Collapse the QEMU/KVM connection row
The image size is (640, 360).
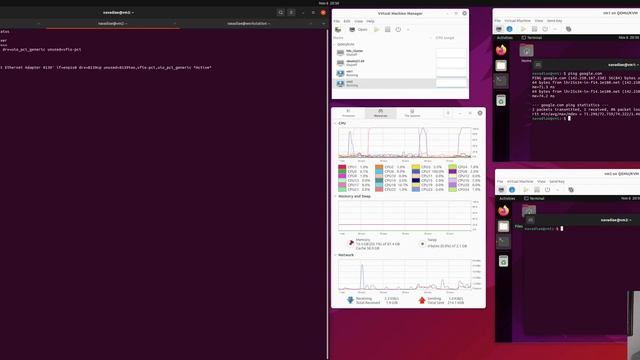tap(335, 44)
